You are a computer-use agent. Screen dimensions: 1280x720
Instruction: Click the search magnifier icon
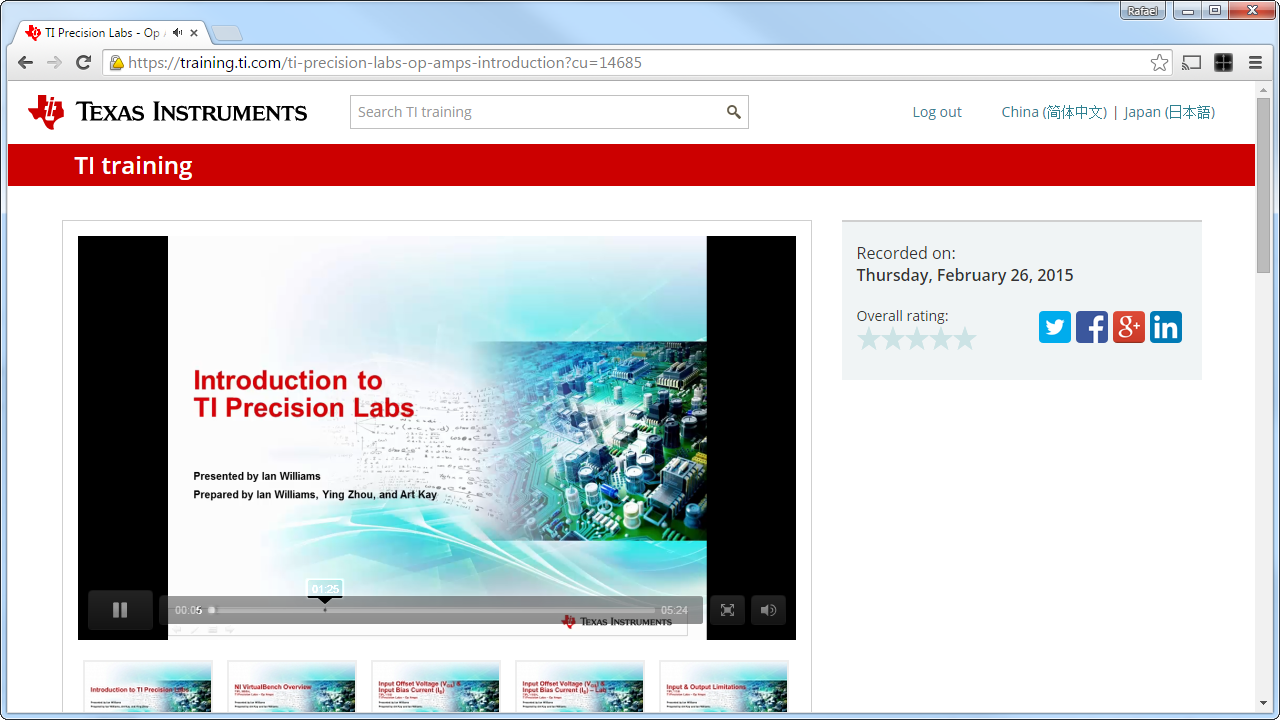734,112
